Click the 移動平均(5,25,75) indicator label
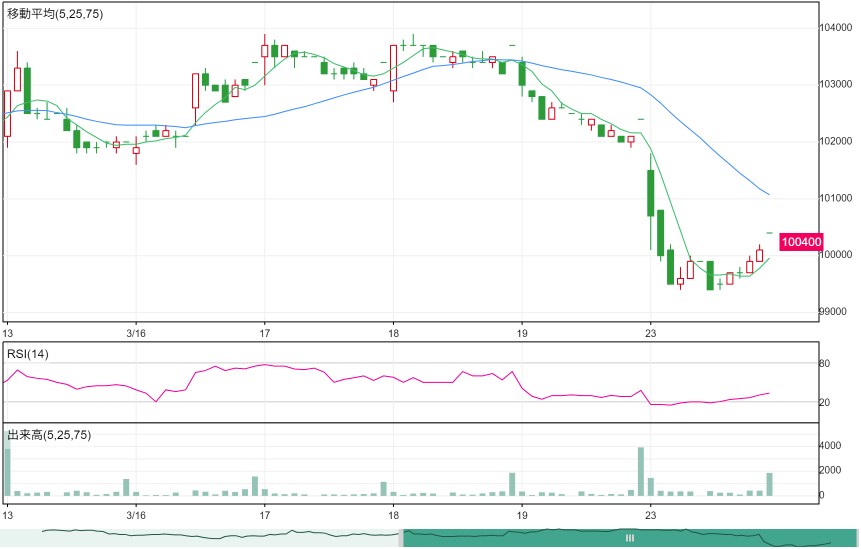 click(x=55, y=14)
